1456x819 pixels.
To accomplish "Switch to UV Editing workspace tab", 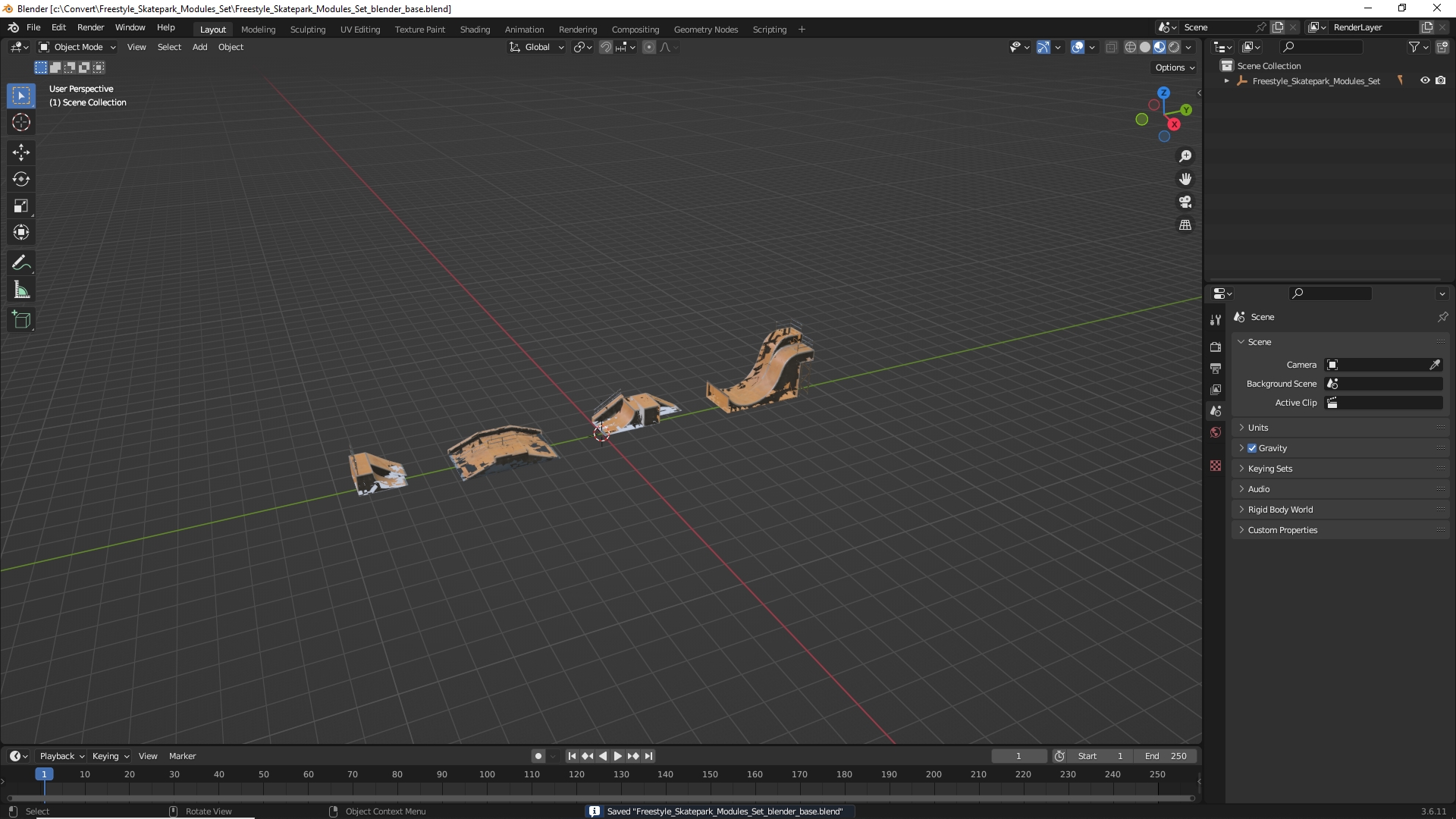I will pos(360,30).
